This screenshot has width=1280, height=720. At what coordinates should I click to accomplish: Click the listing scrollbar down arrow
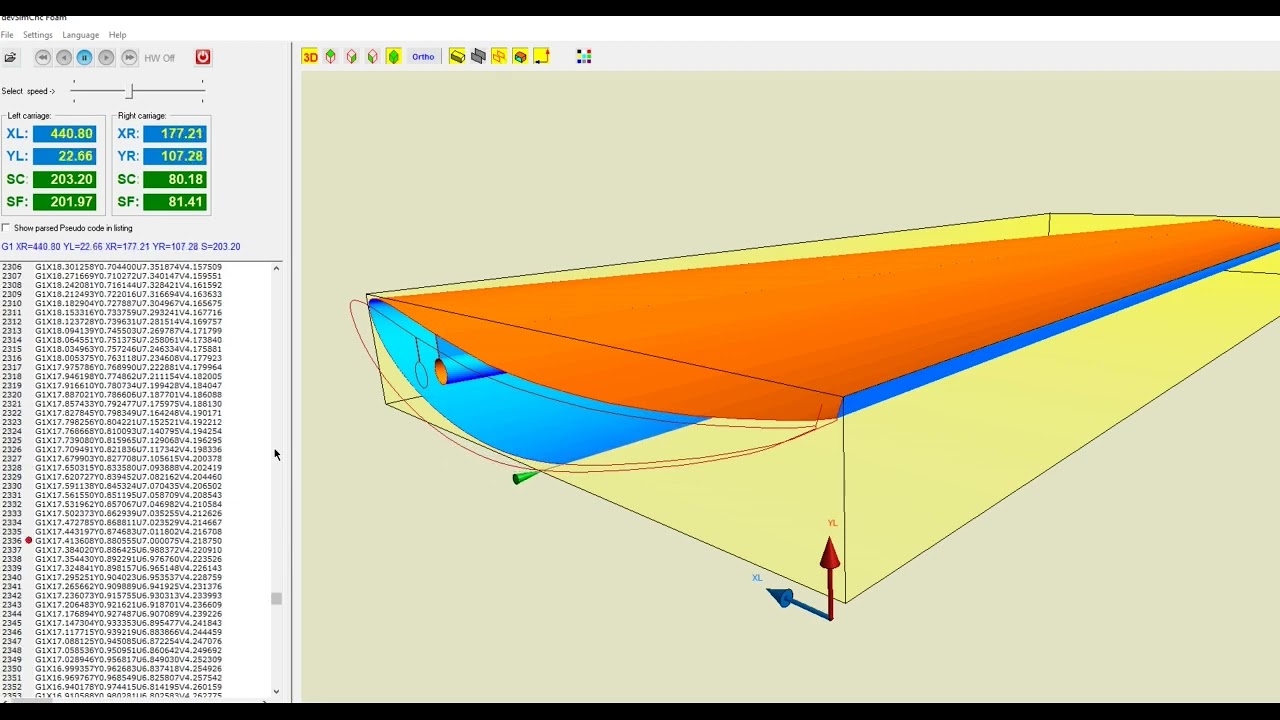pos(276,691)
